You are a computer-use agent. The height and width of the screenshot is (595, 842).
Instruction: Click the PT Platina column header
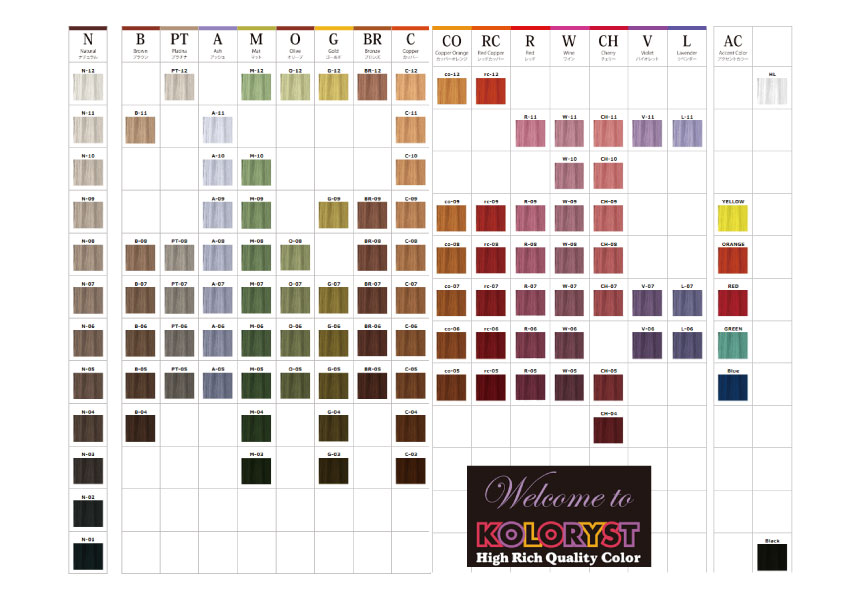tap(179, 43)
